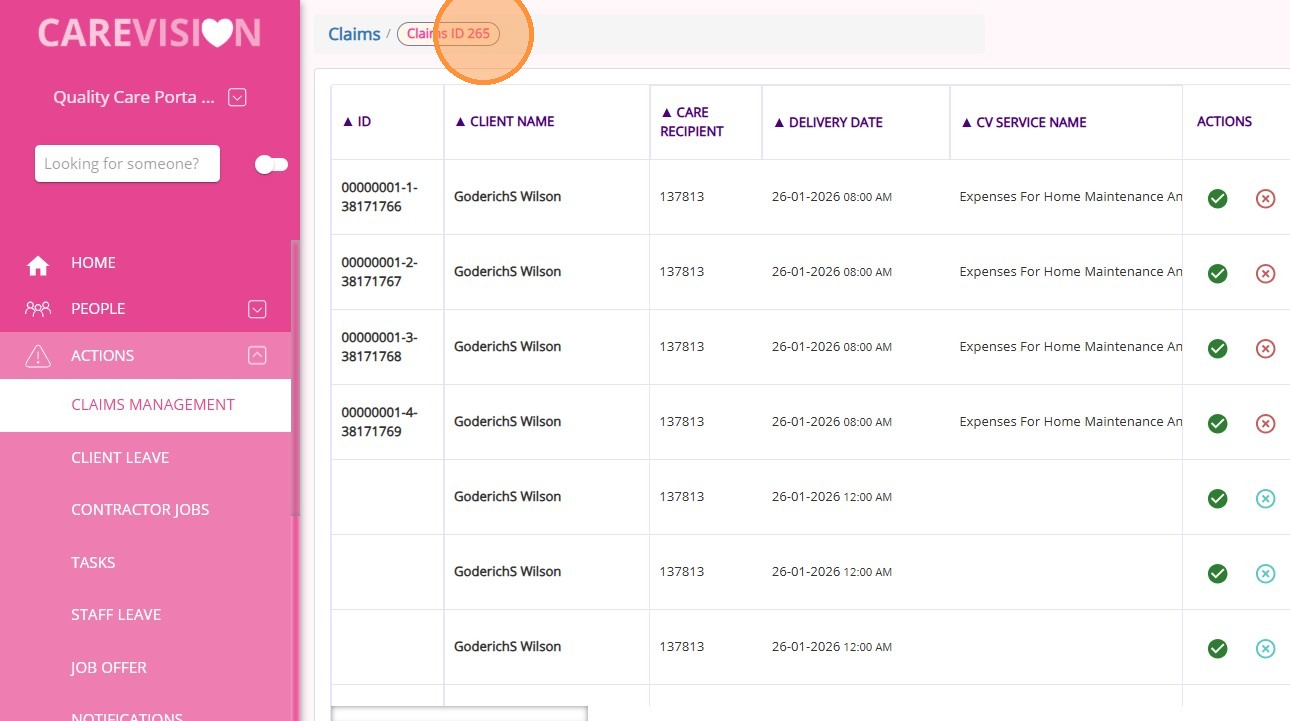Select Job Offer in the sidebar

[x=109, y=668]
